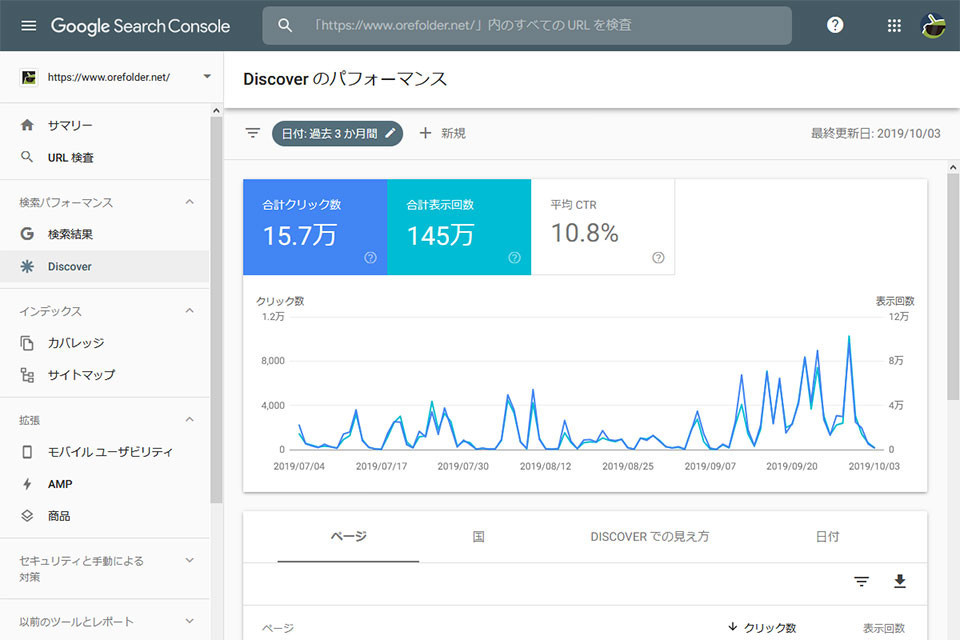Go to 商品 report
Image resolution: width=960 pixels, height=640 pixels.
coord(105,516)
